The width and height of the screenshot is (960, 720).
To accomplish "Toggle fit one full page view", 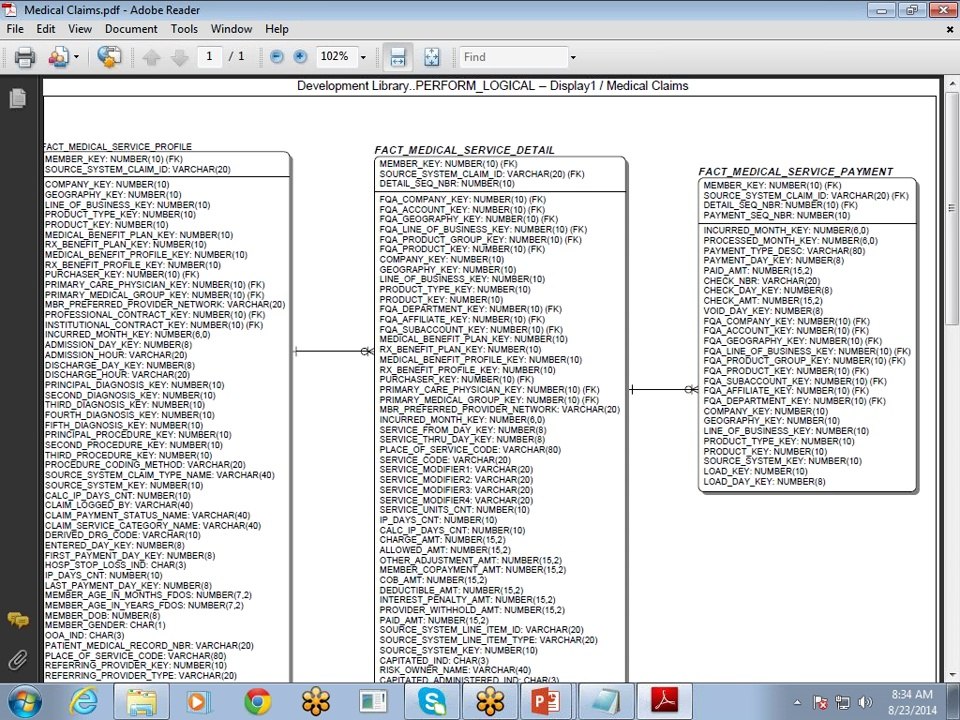I will [x=432, y=57].
